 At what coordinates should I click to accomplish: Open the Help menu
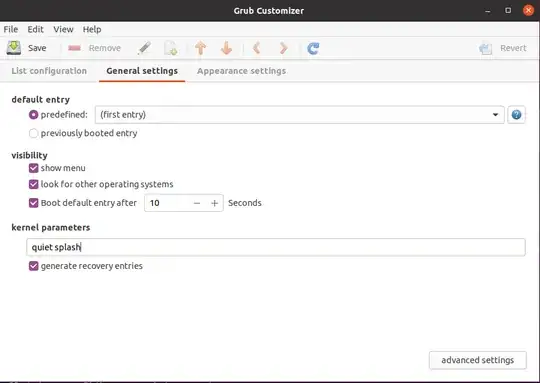click(x=92, y=29)
